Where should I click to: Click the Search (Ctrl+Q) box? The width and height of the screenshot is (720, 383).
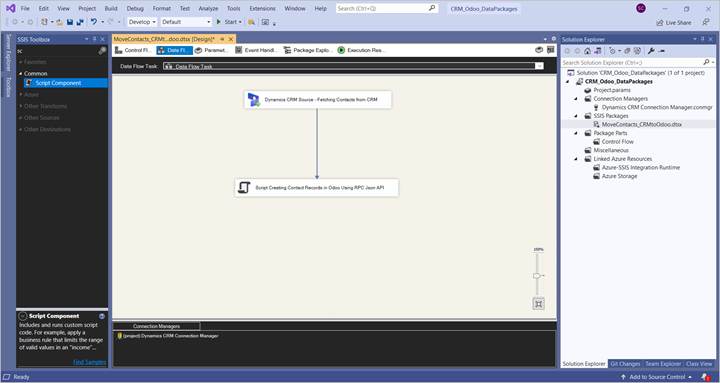[387, 8]
